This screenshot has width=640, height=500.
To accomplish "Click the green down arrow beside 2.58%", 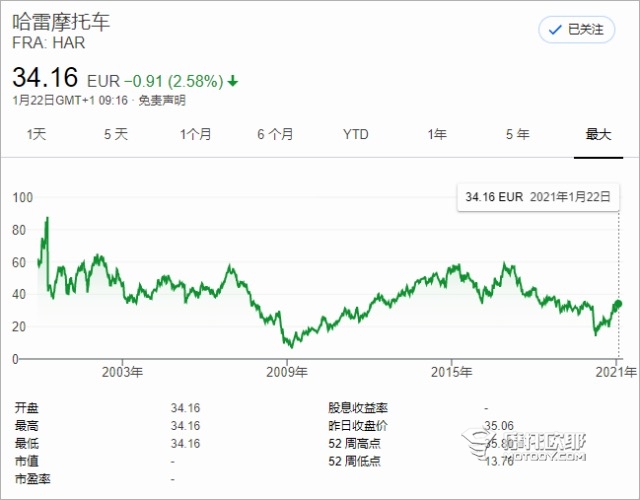I will pyautogui.click(x=233, y=81).
